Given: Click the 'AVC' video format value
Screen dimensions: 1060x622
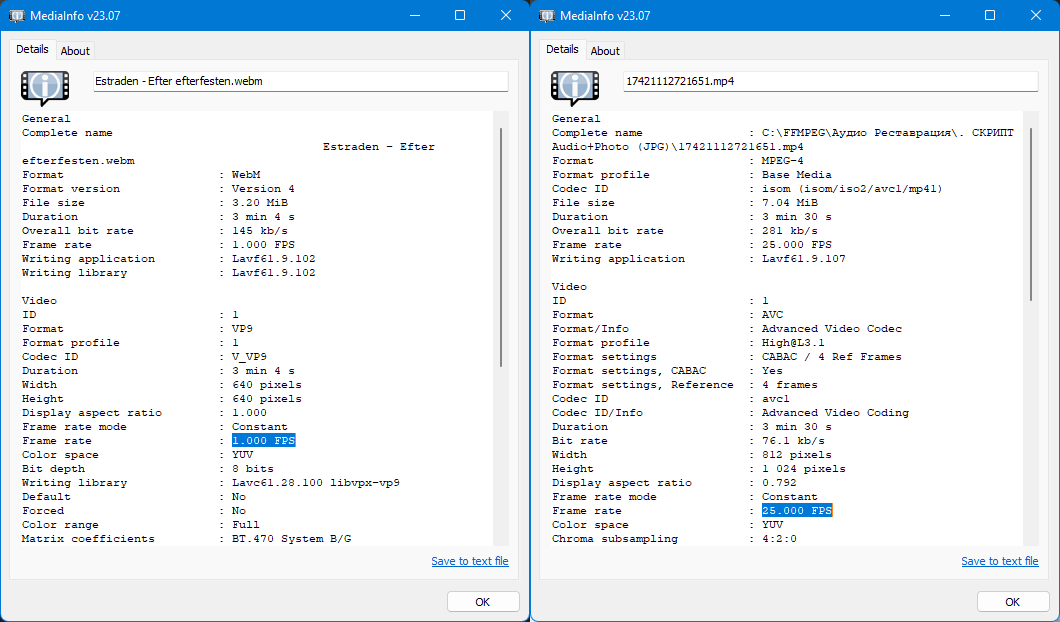Looking at the screenshot, I should (x=773, y=315).
